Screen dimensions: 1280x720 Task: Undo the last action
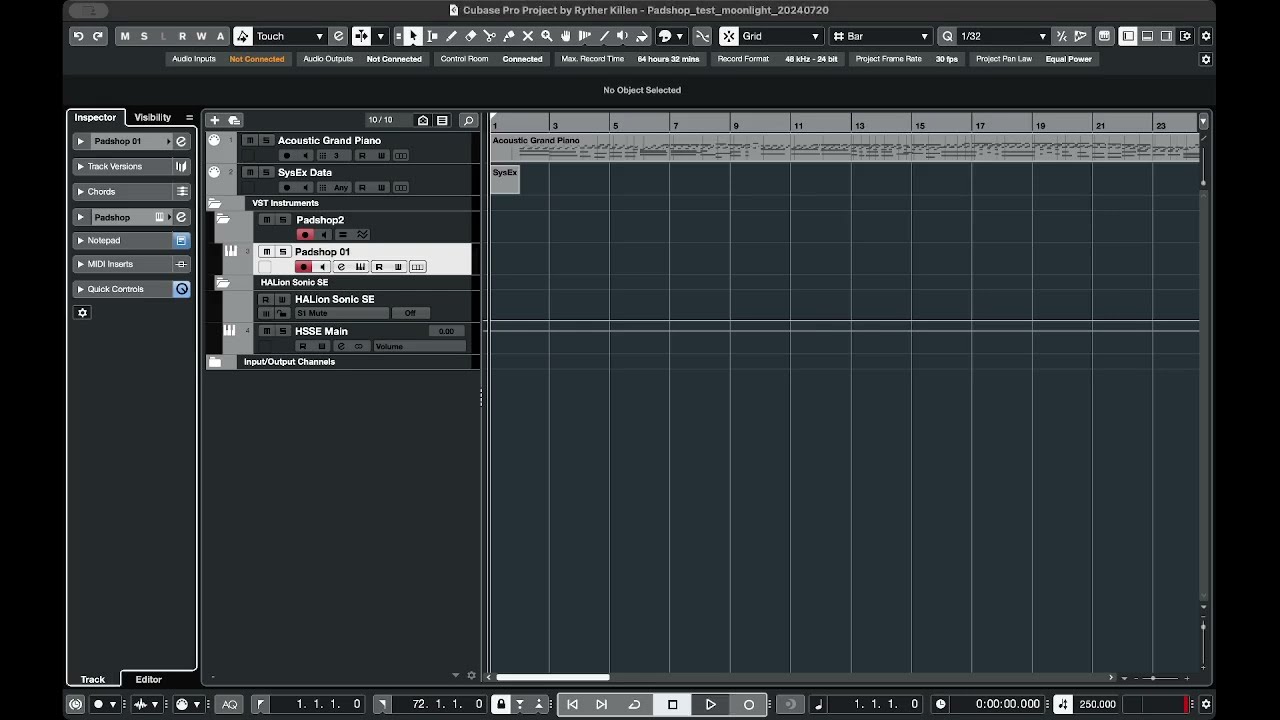(x=78, y=36)
